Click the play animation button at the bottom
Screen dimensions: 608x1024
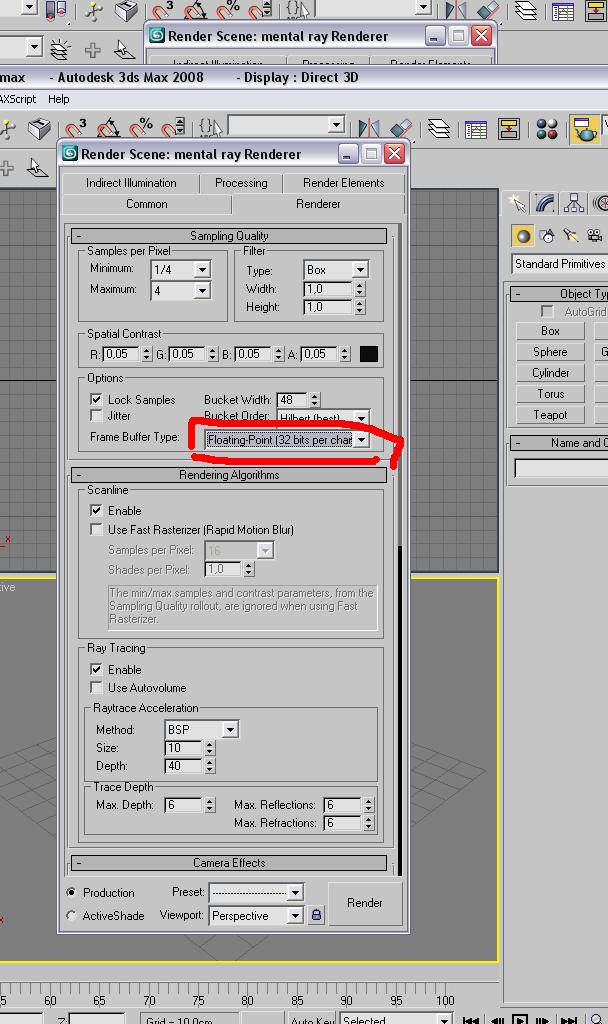pos(520,1019)
